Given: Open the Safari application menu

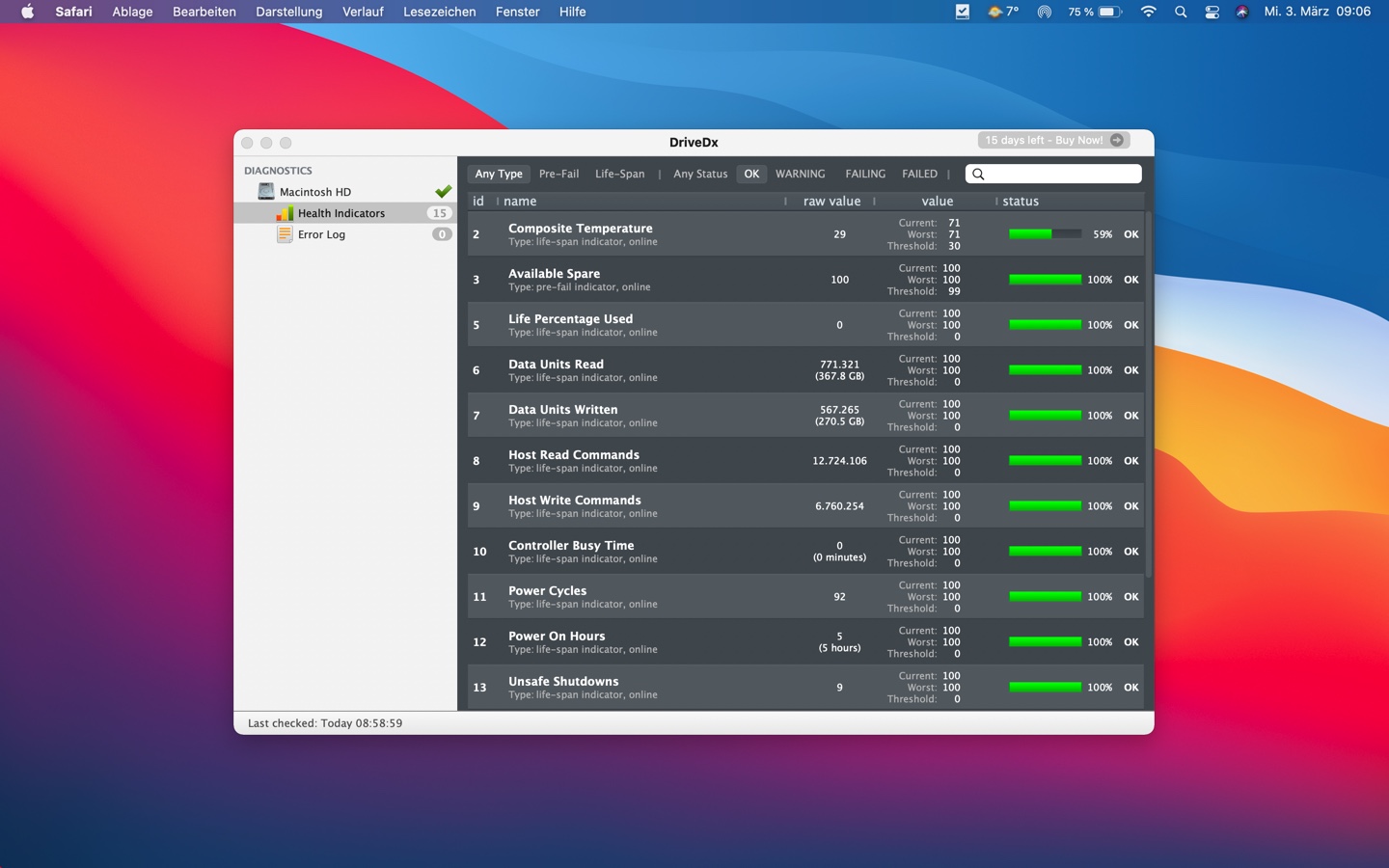Looking at the screenshot, I should (74, 12).
